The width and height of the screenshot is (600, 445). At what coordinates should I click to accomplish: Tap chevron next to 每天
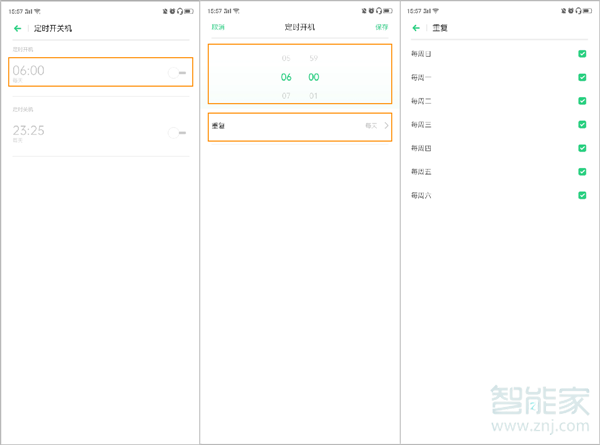386,126
